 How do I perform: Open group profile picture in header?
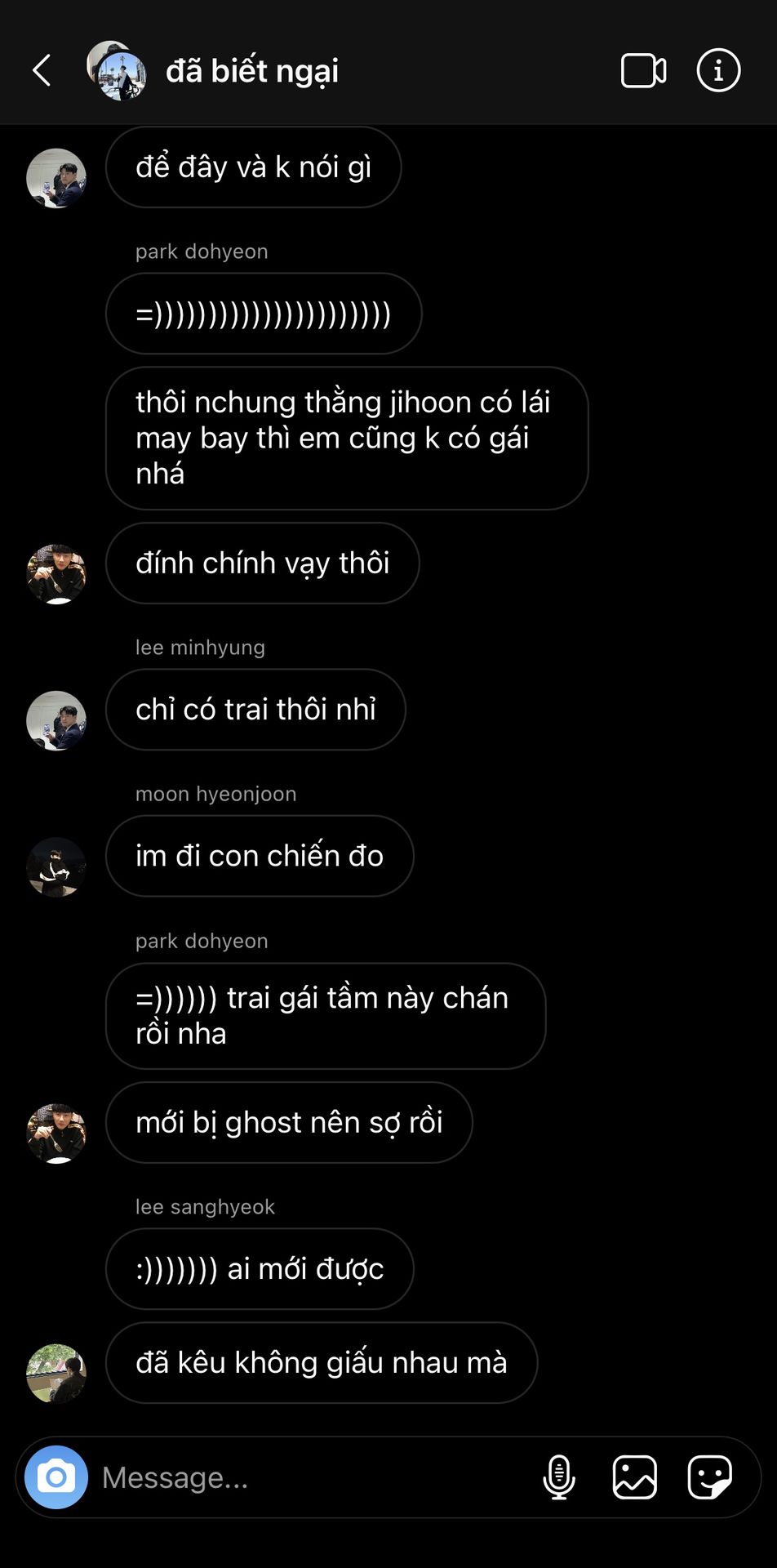(117, 70)
